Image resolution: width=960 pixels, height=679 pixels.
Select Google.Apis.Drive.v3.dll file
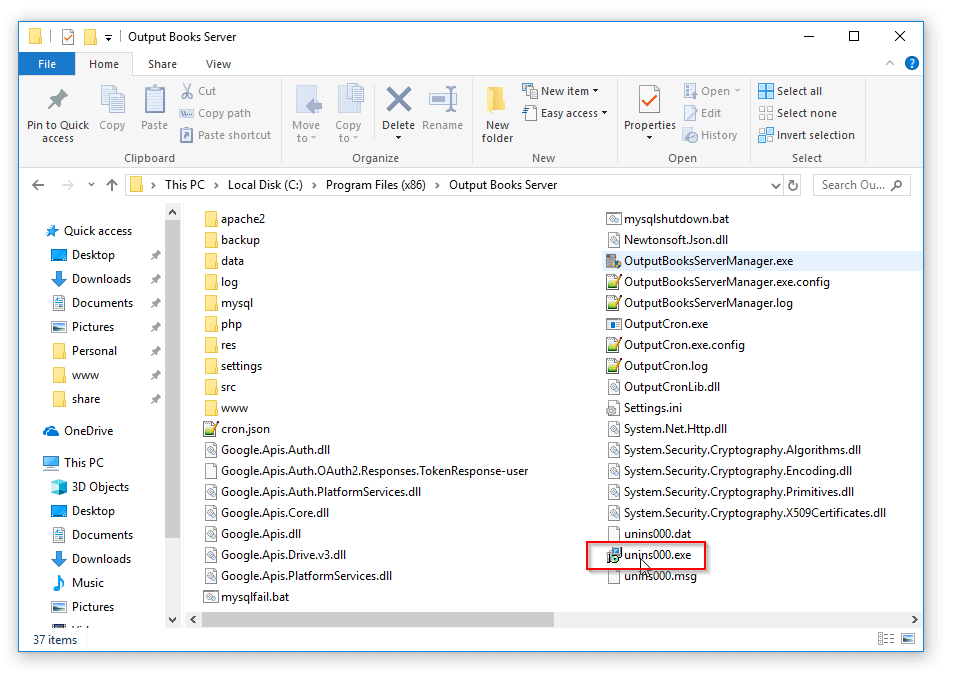[x=275, y=555]
